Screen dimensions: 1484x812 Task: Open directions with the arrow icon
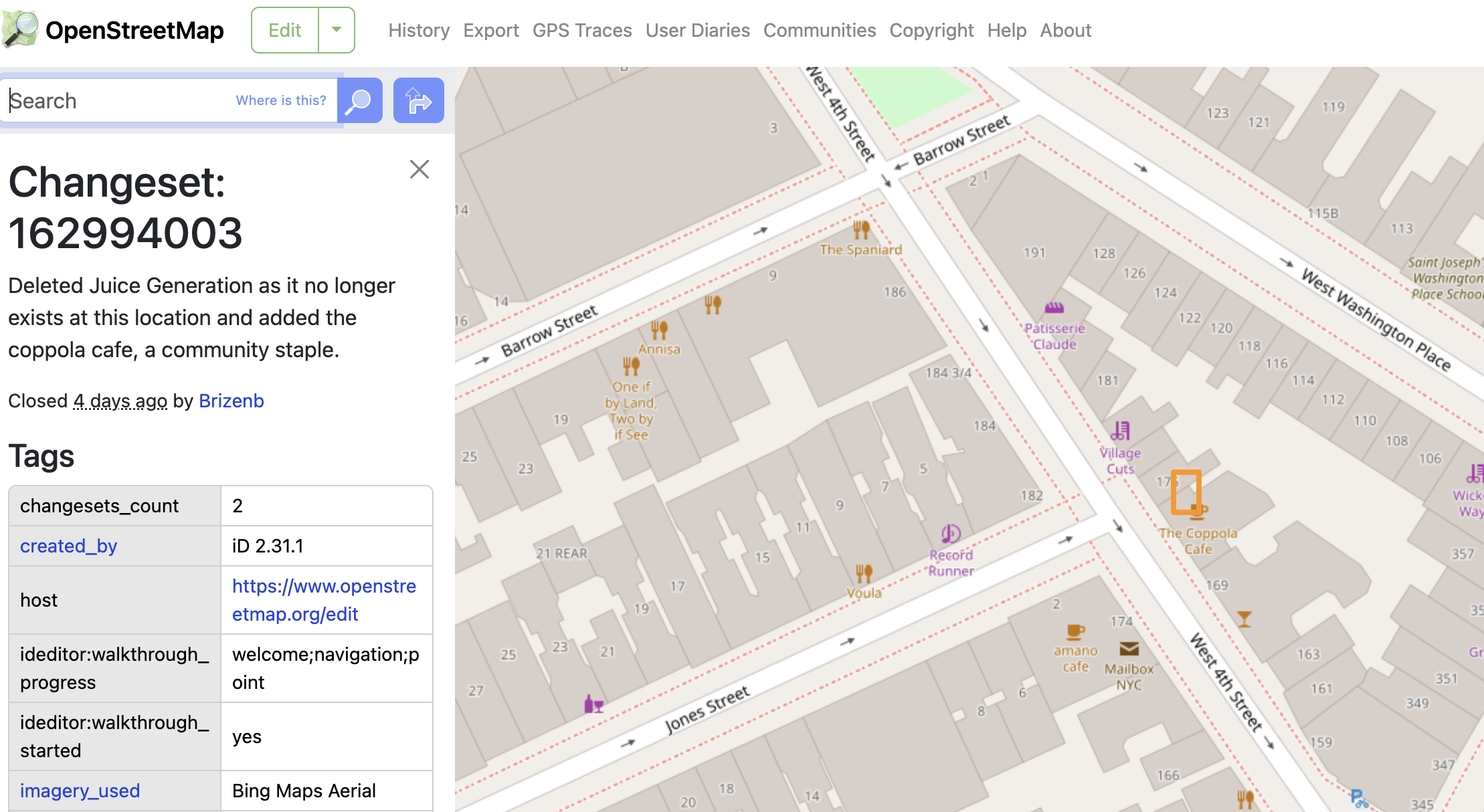click(x=419, y=100)
